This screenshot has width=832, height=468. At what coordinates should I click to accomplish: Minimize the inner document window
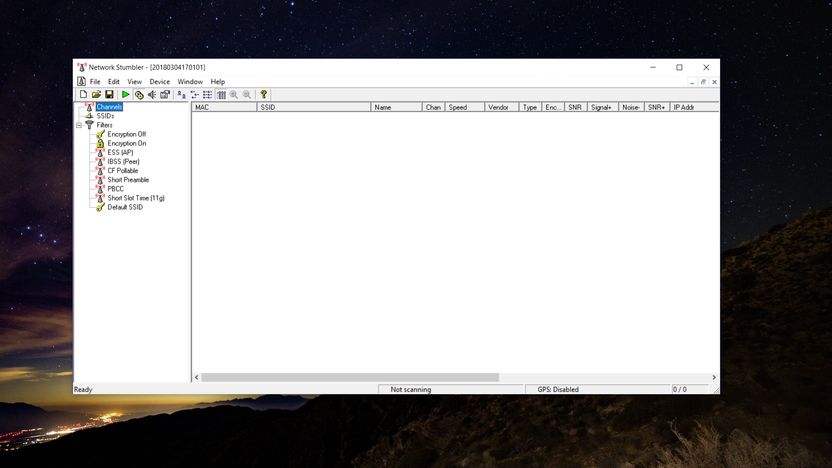pos(692,82)
